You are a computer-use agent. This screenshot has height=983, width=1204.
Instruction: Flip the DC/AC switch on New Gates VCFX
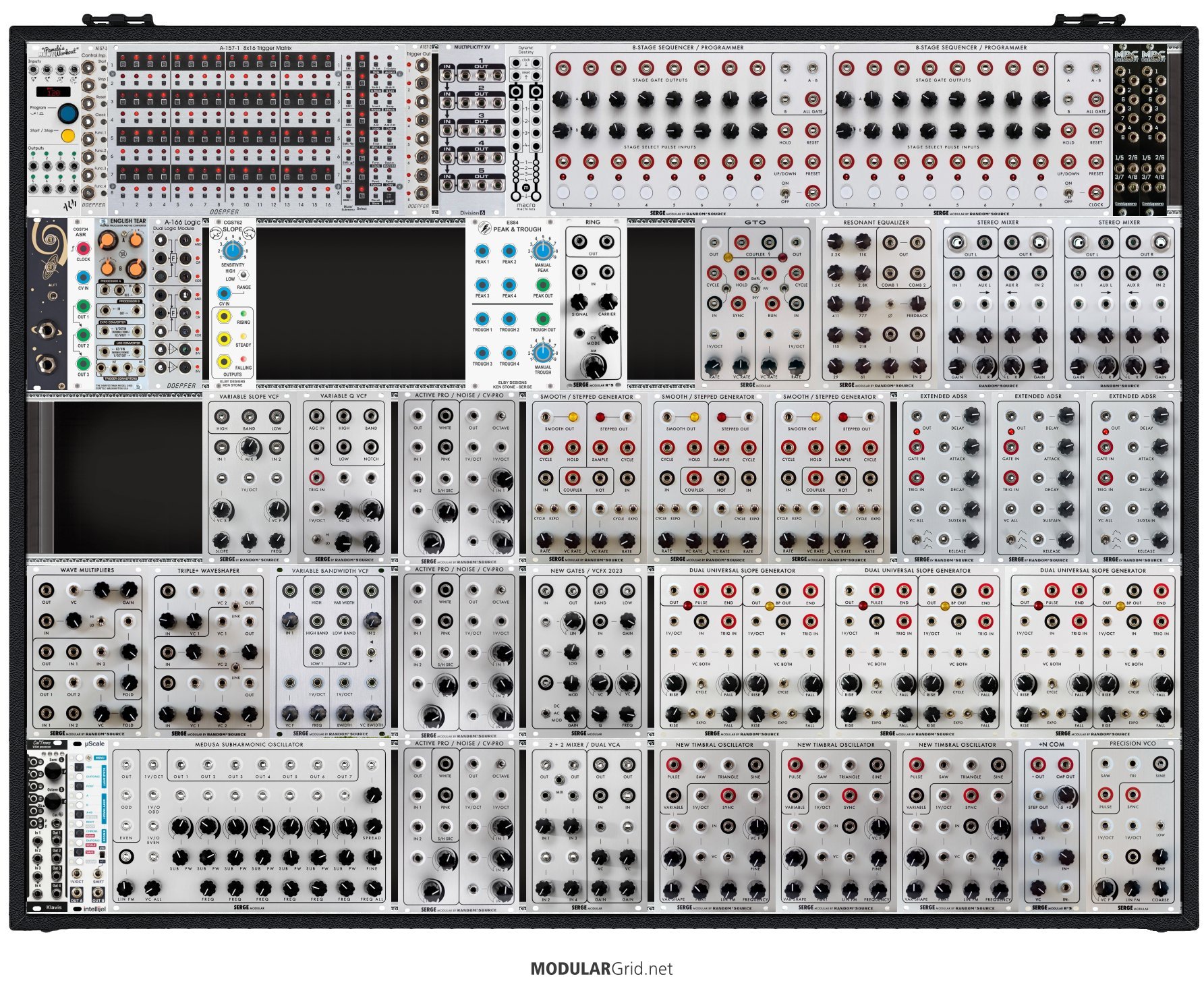pos(545,712)
